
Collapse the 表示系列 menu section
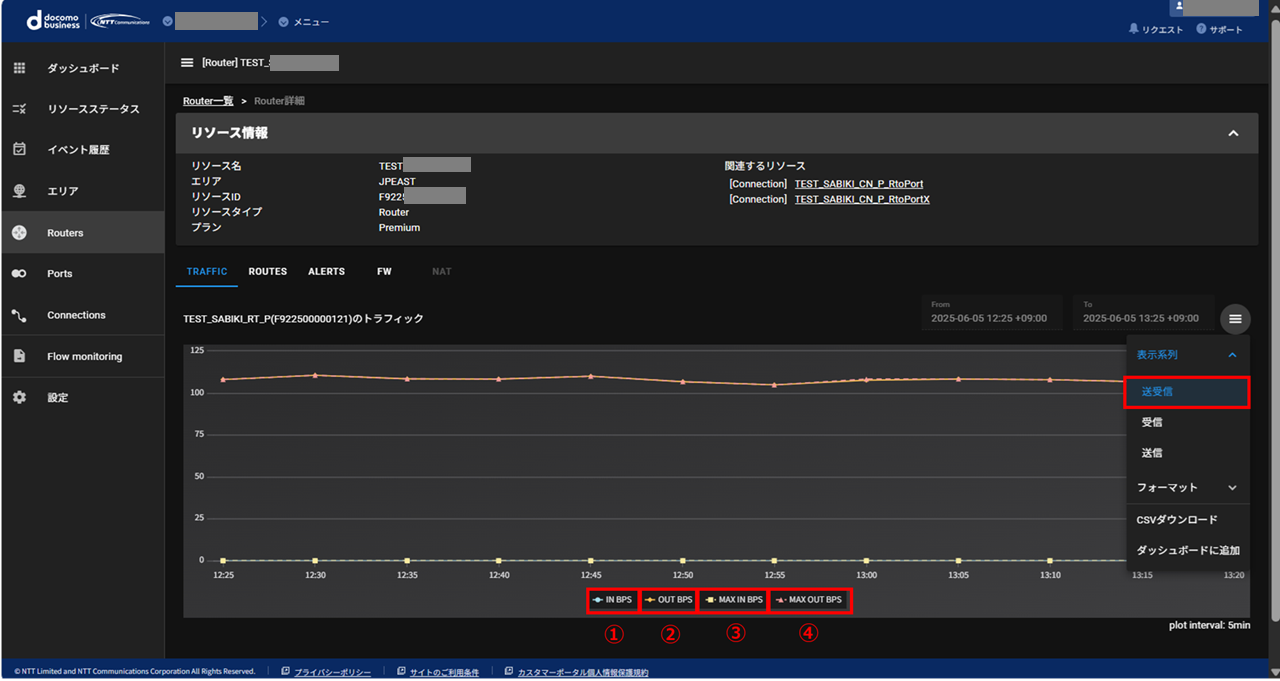1232,355
